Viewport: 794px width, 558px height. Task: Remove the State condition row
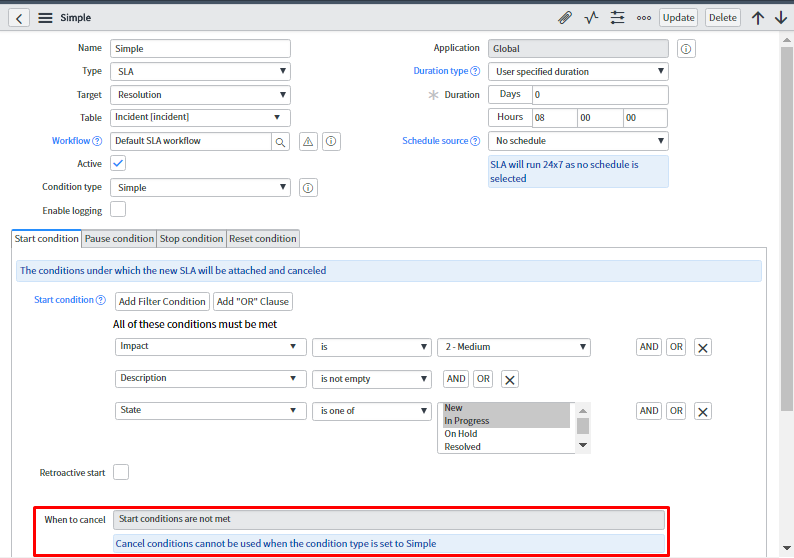pos(703,412)
